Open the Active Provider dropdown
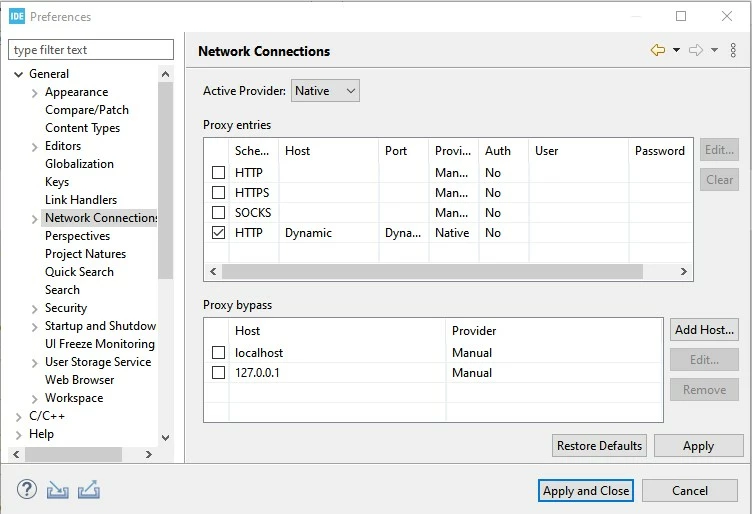The width and height of the screenshot is (752, 514). 325,91
